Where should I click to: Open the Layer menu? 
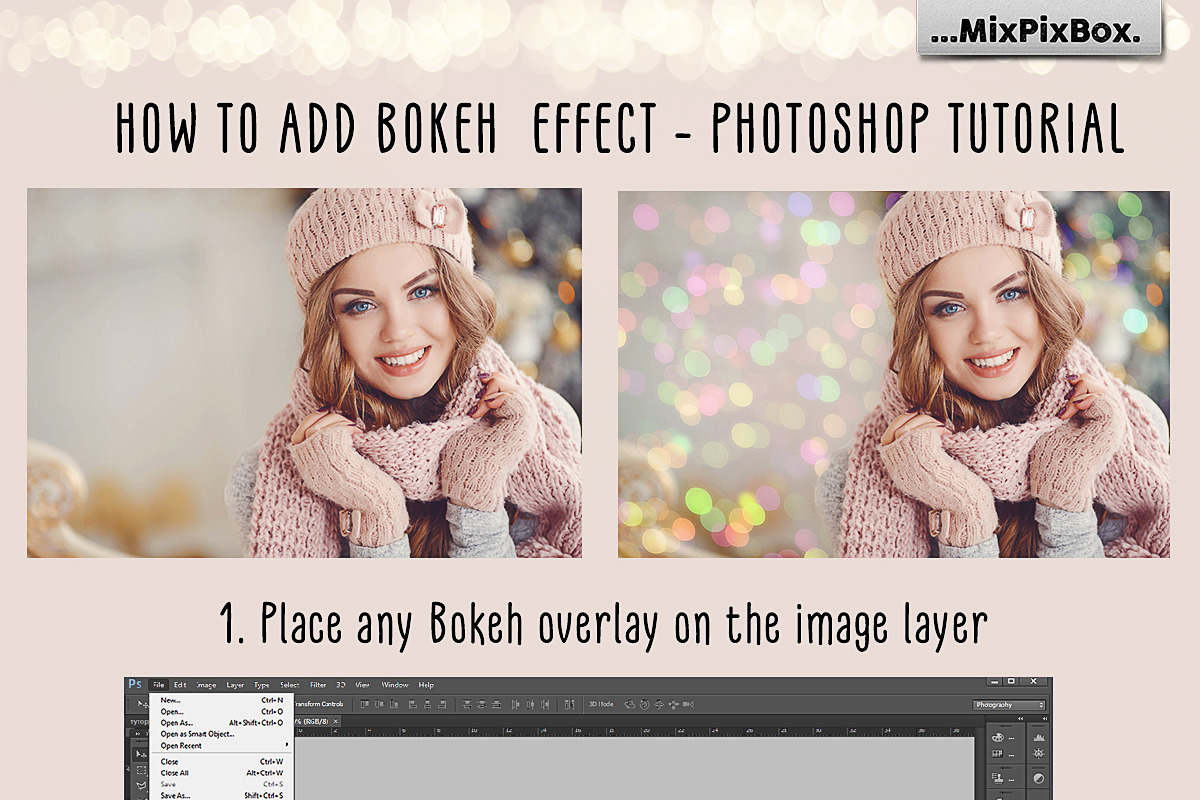point(235,685)
